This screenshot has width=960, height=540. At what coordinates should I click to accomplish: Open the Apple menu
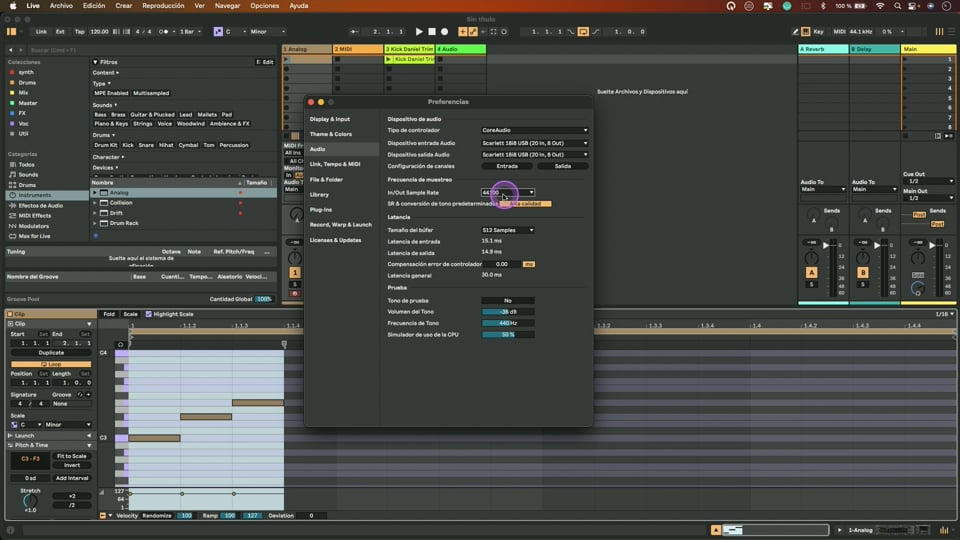click(x=12, y=6)
